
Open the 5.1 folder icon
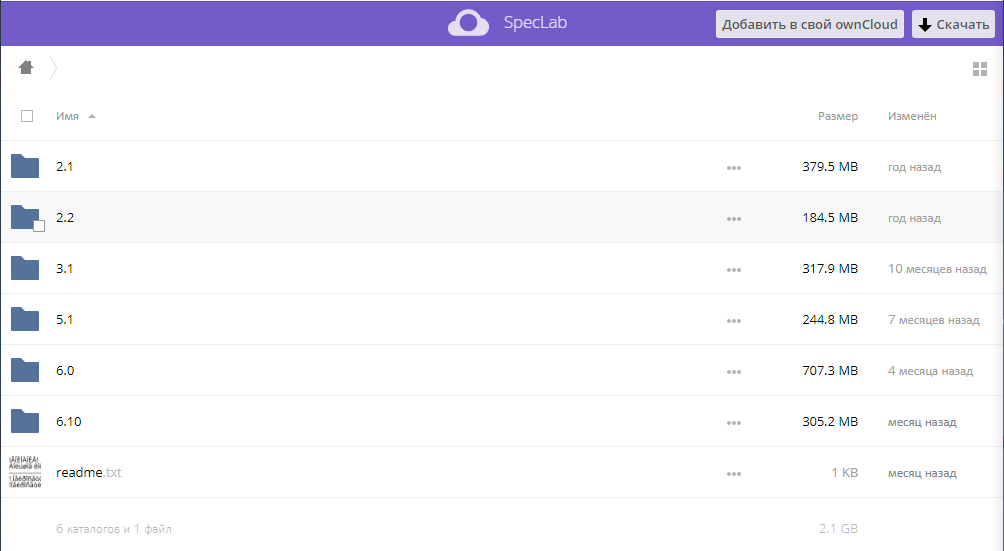click(25, 319)
